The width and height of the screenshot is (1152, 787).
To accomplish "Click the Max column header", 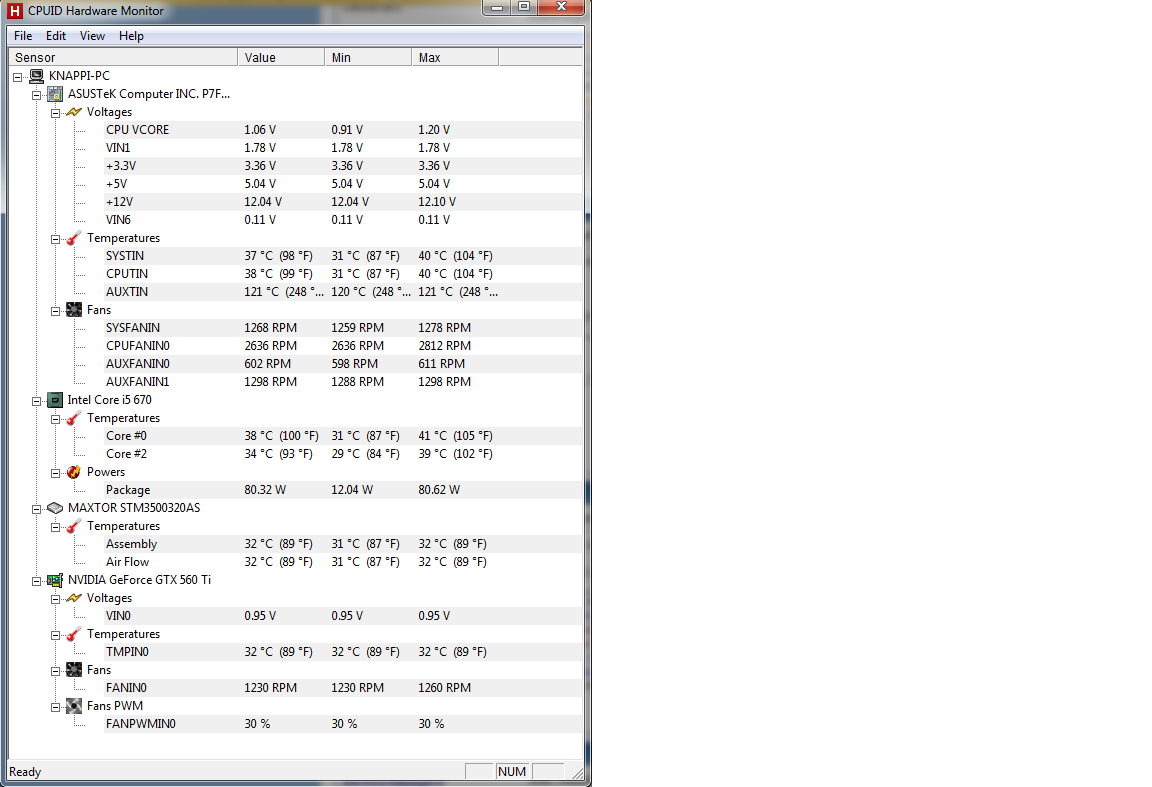I will pyautogui.click(x=455, y=57).
